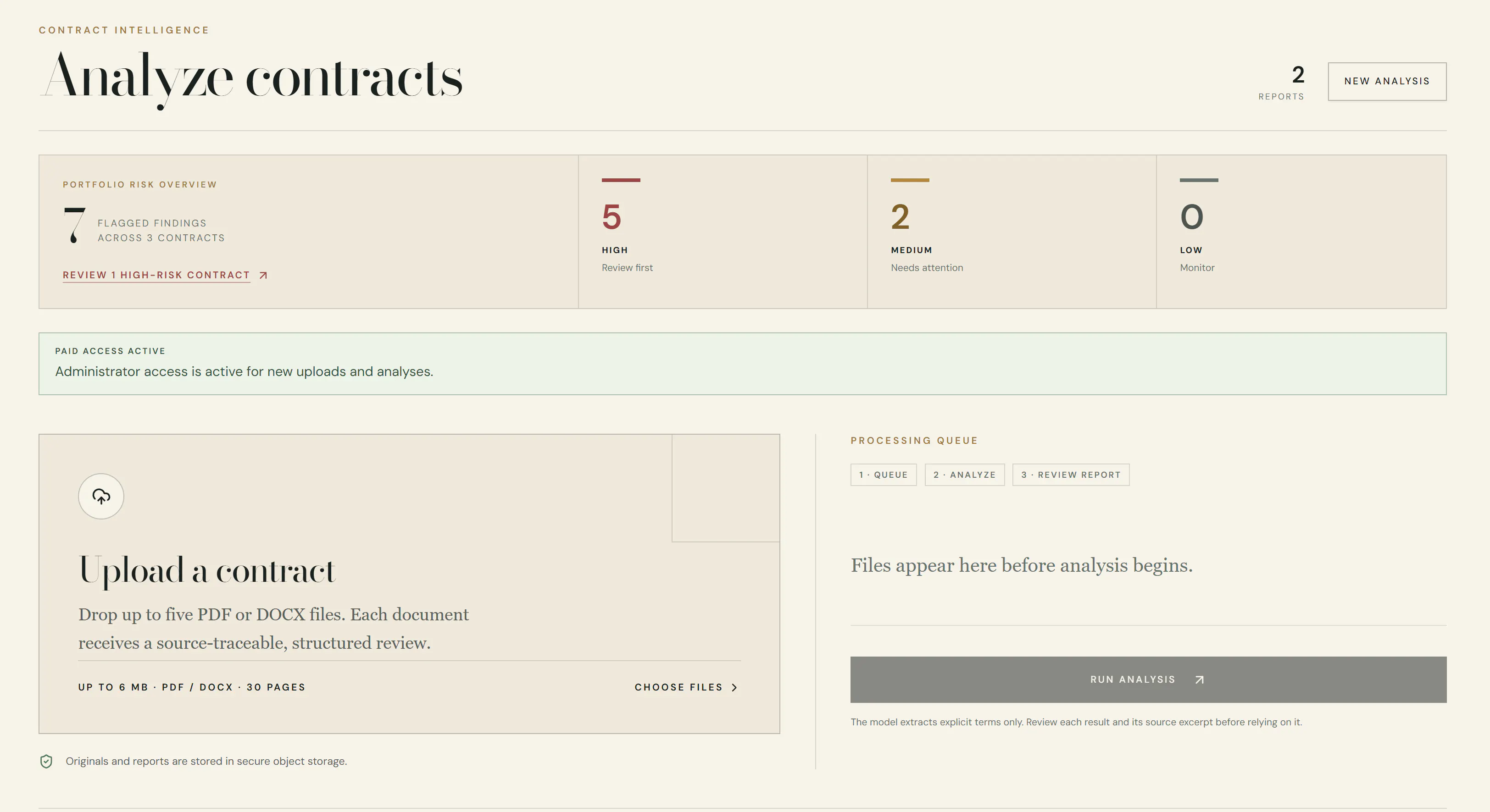The height and width of the screenshot is (812, 1490).
Task: Select the 1 · Queue step
Action: (x=883, y=475)
